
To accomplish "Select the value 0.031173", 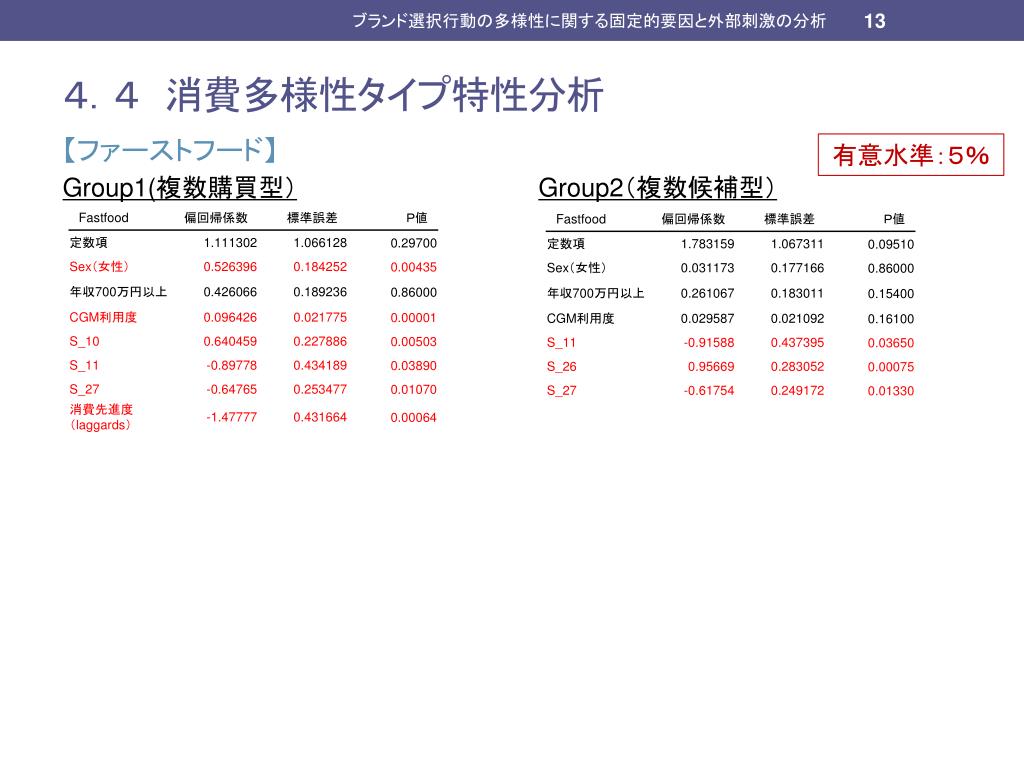I will coord(707,268).
